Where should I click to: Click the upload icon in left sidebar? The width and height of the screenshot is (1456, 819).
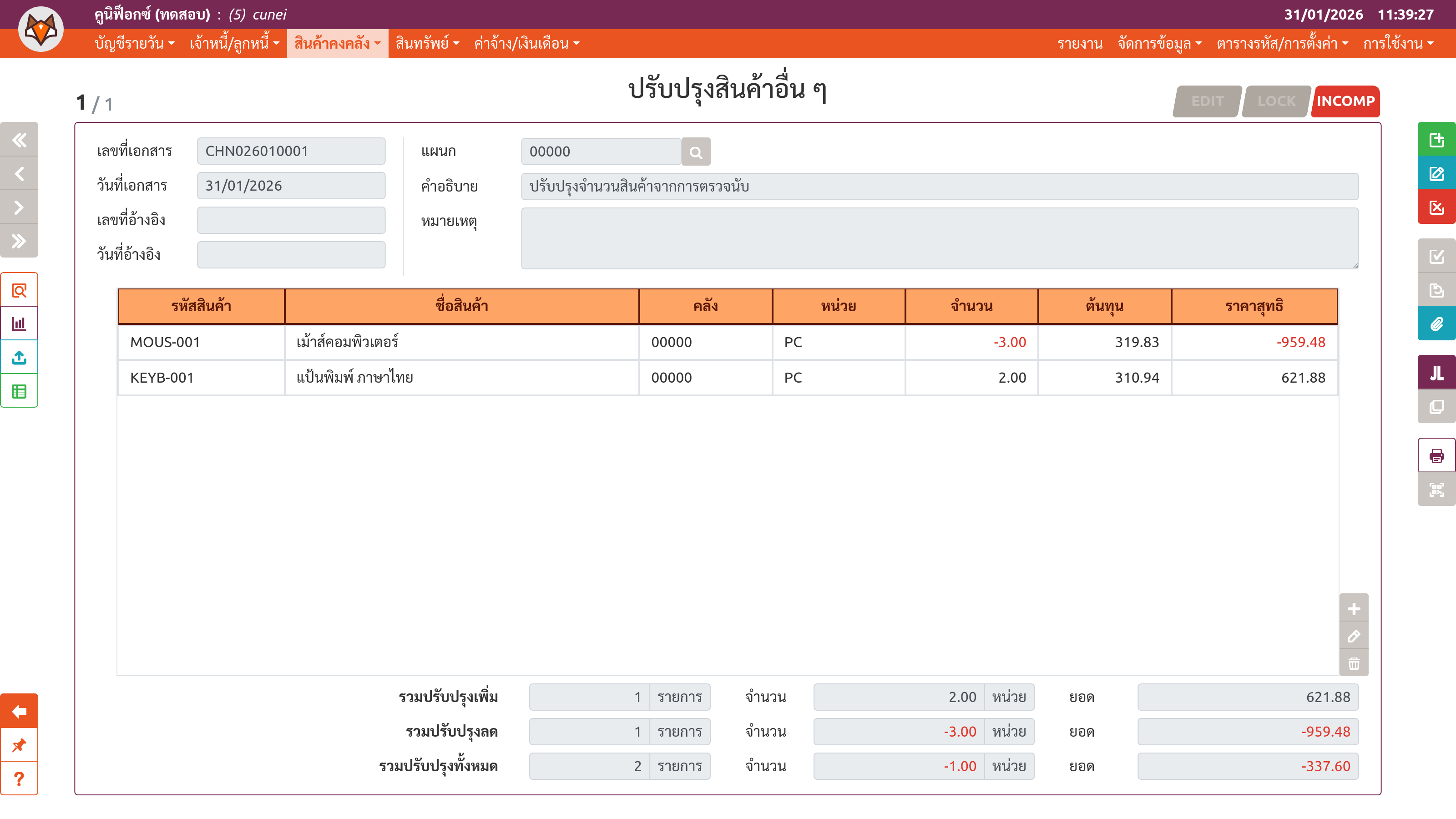[x=19, y=357]
